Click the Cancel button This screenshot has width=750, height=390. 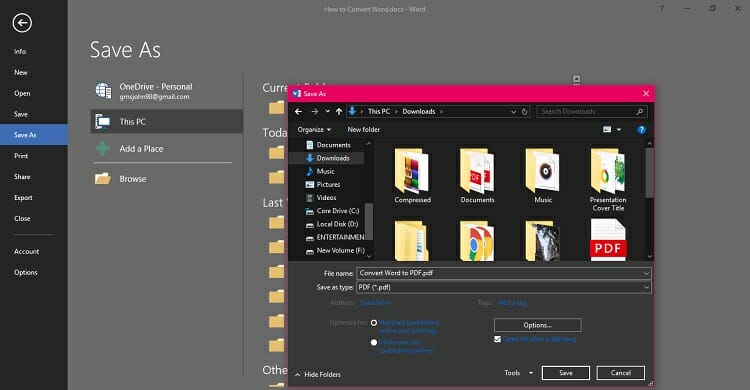(621, 373)
